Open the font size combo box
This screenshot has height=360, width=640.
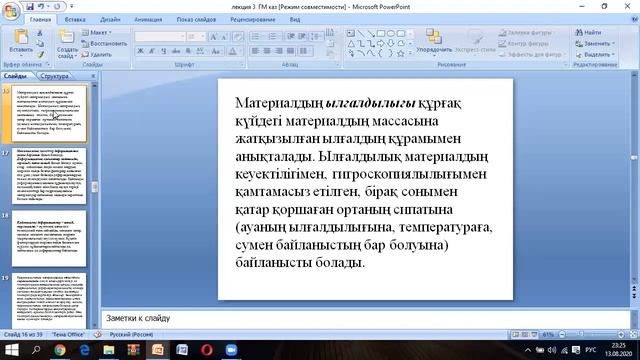pyautogui.click(x=196, y=37)
